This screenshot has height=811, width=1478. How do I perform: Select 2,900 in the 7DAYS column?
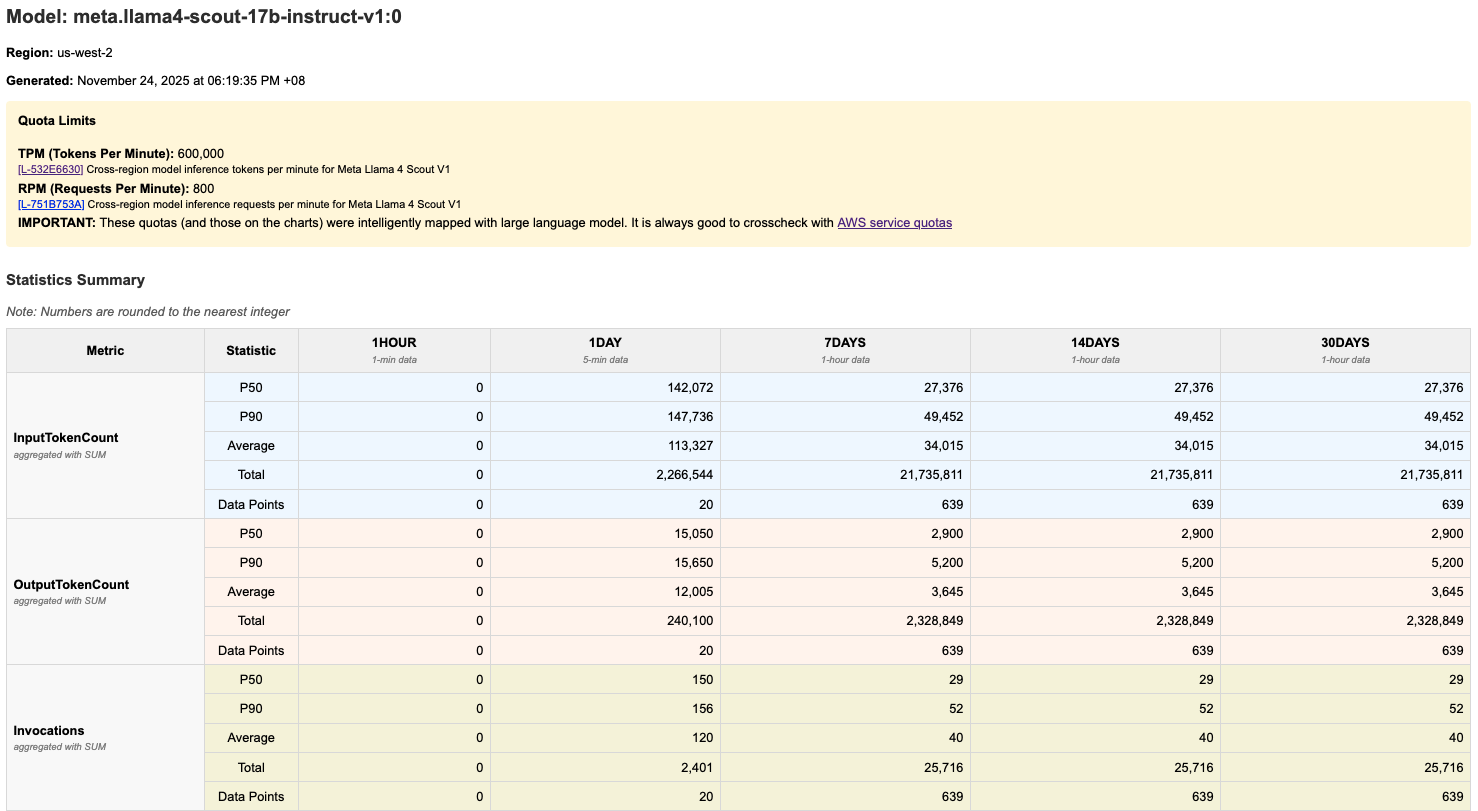point(948,534)
